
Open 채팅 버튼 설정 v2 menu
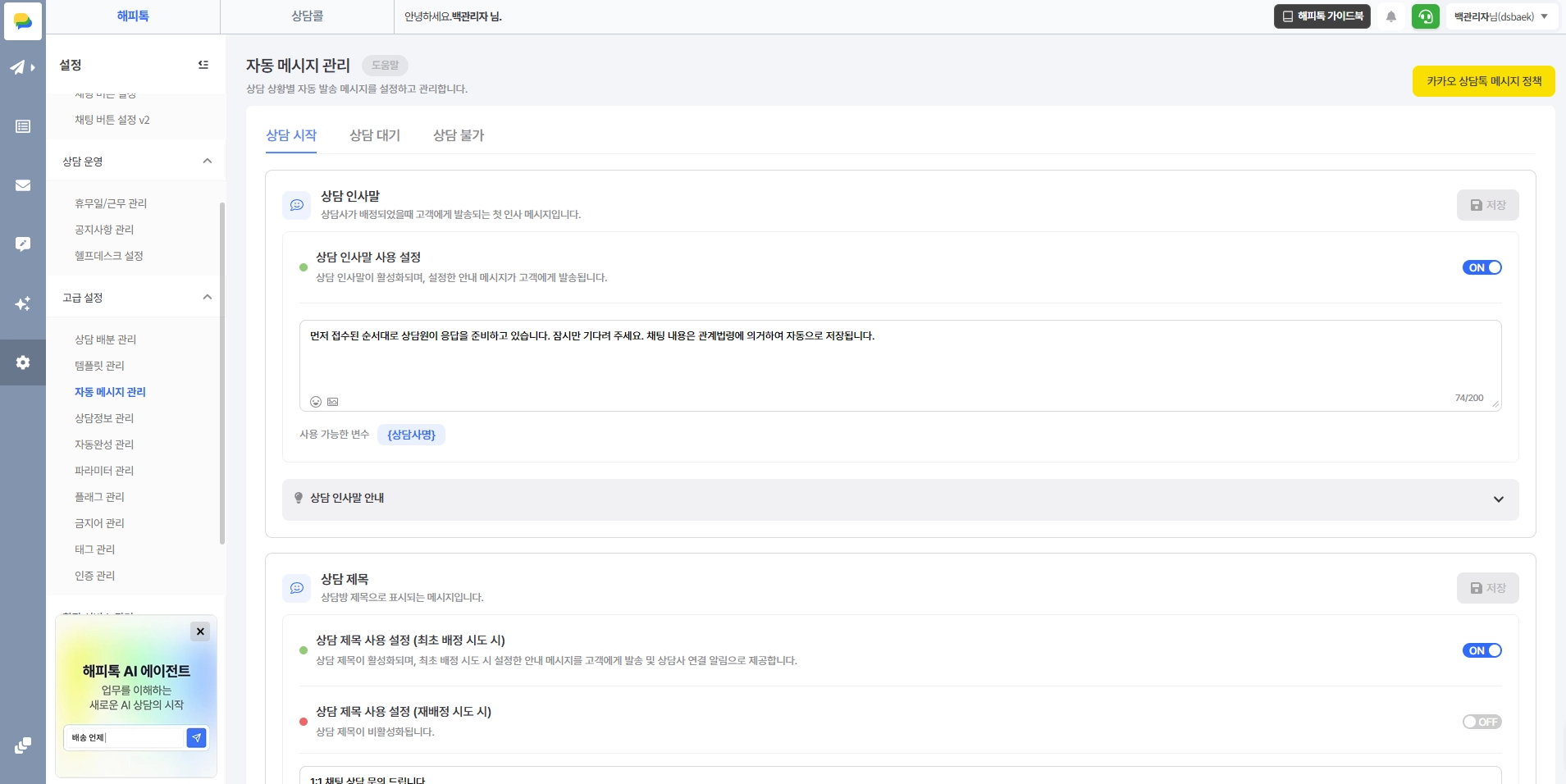click(x=112, y=120)
